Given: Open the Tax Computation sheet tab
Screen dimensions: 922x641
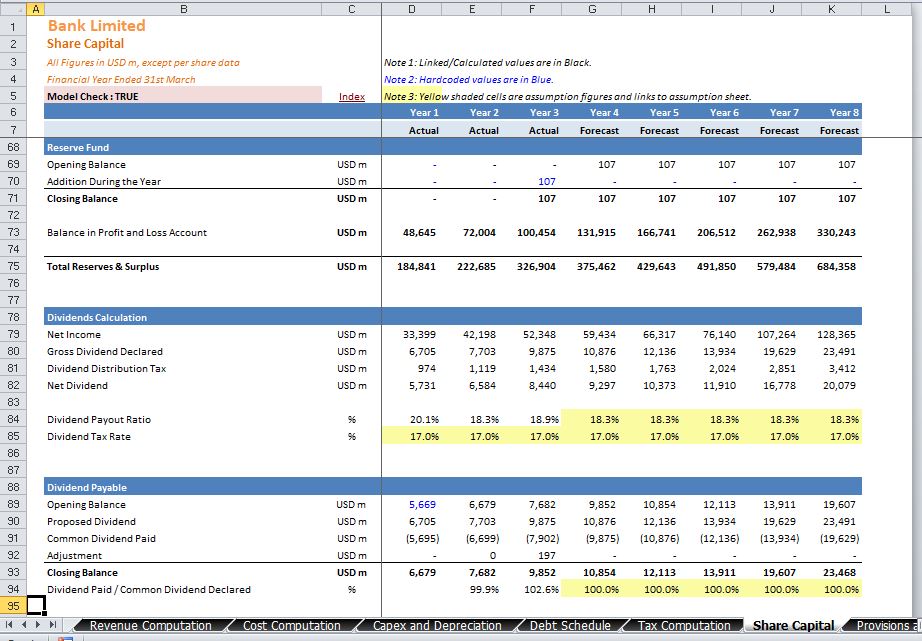Looking at the screenshot, I should tap(684, 626).
